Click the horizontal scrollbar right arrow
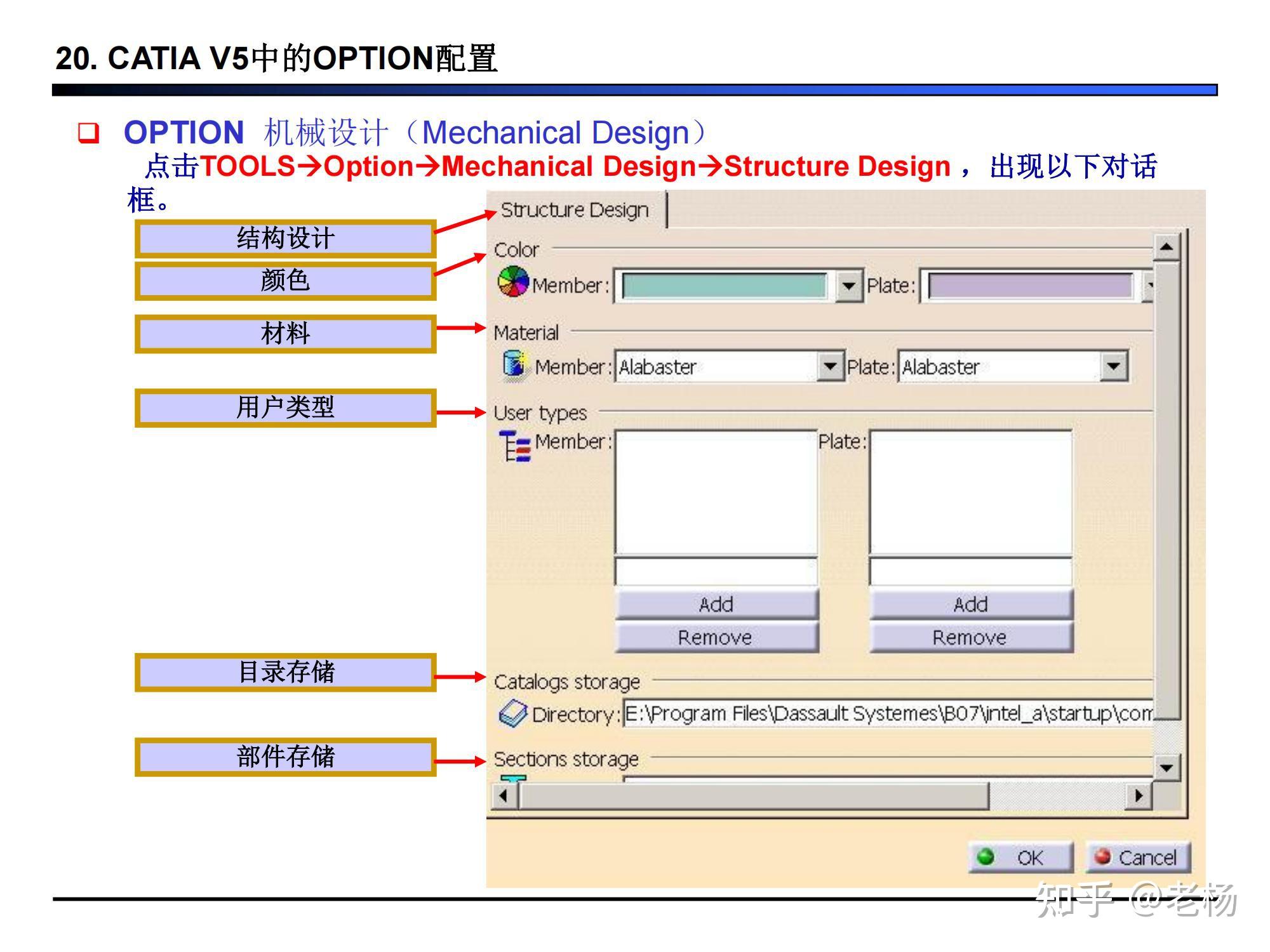The width and height of the screenshot is (1270, 952). [x=1138, y=795]
